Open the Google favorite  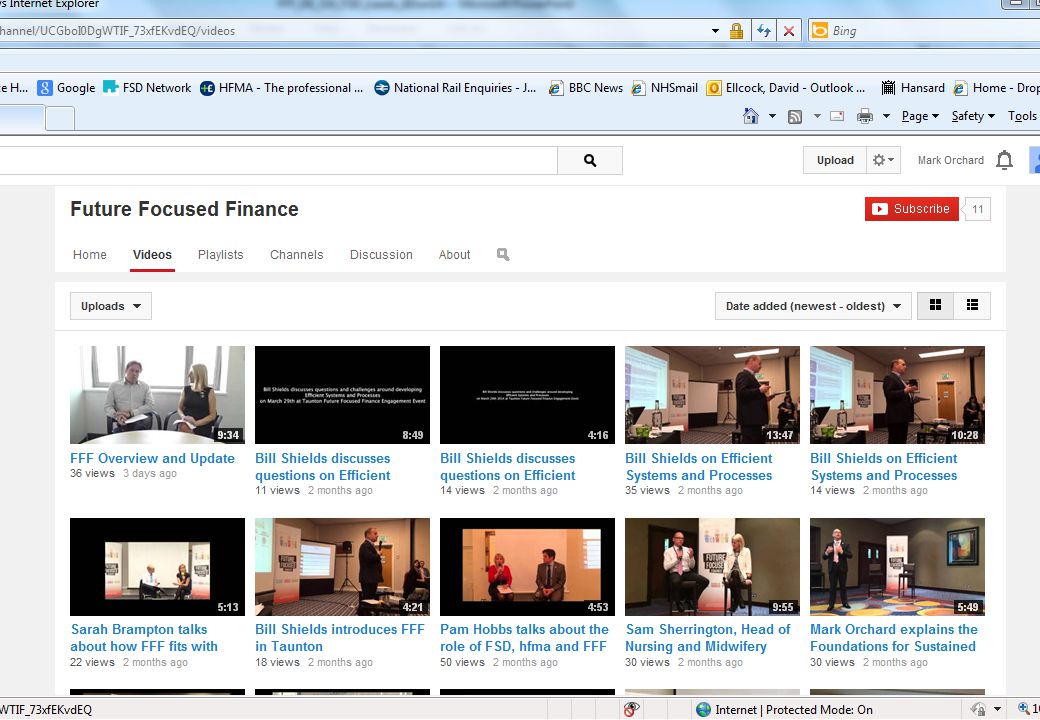[66, 88]
